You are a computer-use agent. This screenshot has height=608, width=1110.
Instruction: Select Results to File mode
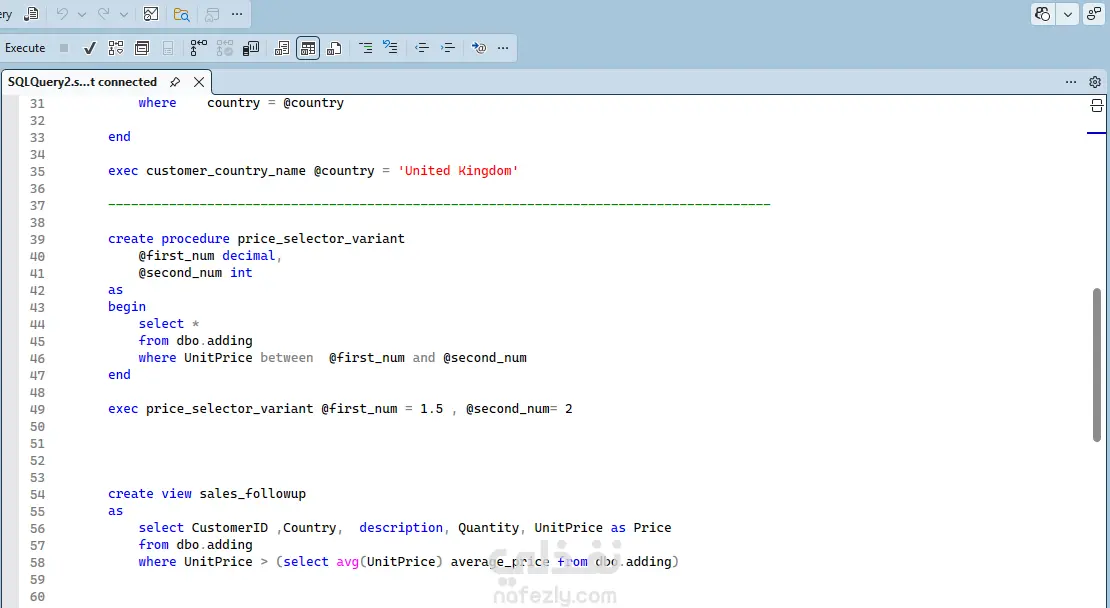pyautogui.click(x=334, y=48)
